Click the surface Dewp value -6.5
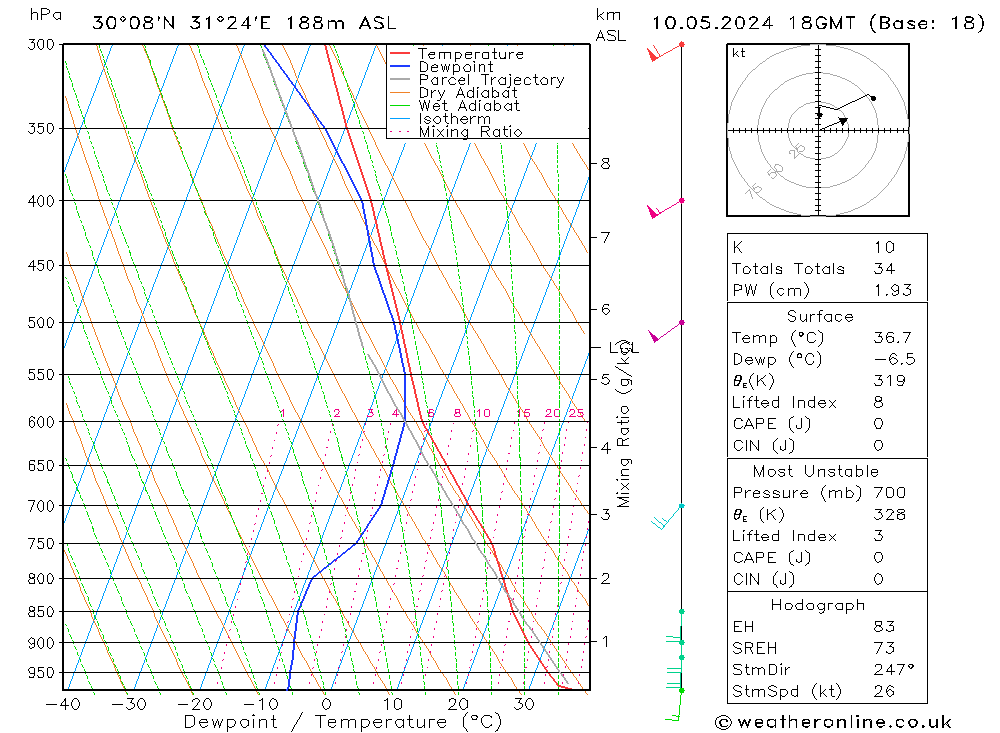 tap(895, 359)
